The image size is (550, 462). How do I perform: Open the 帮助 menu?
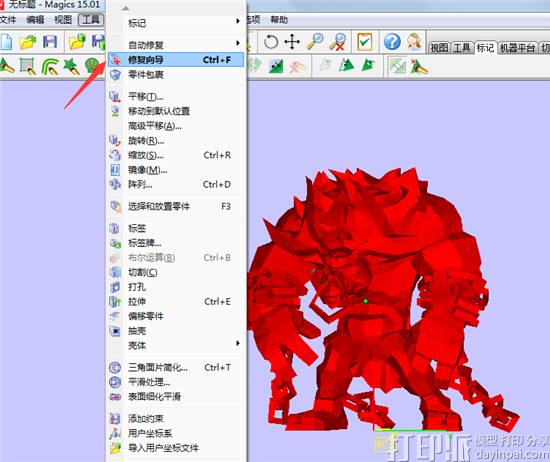[x=279, y=20]
